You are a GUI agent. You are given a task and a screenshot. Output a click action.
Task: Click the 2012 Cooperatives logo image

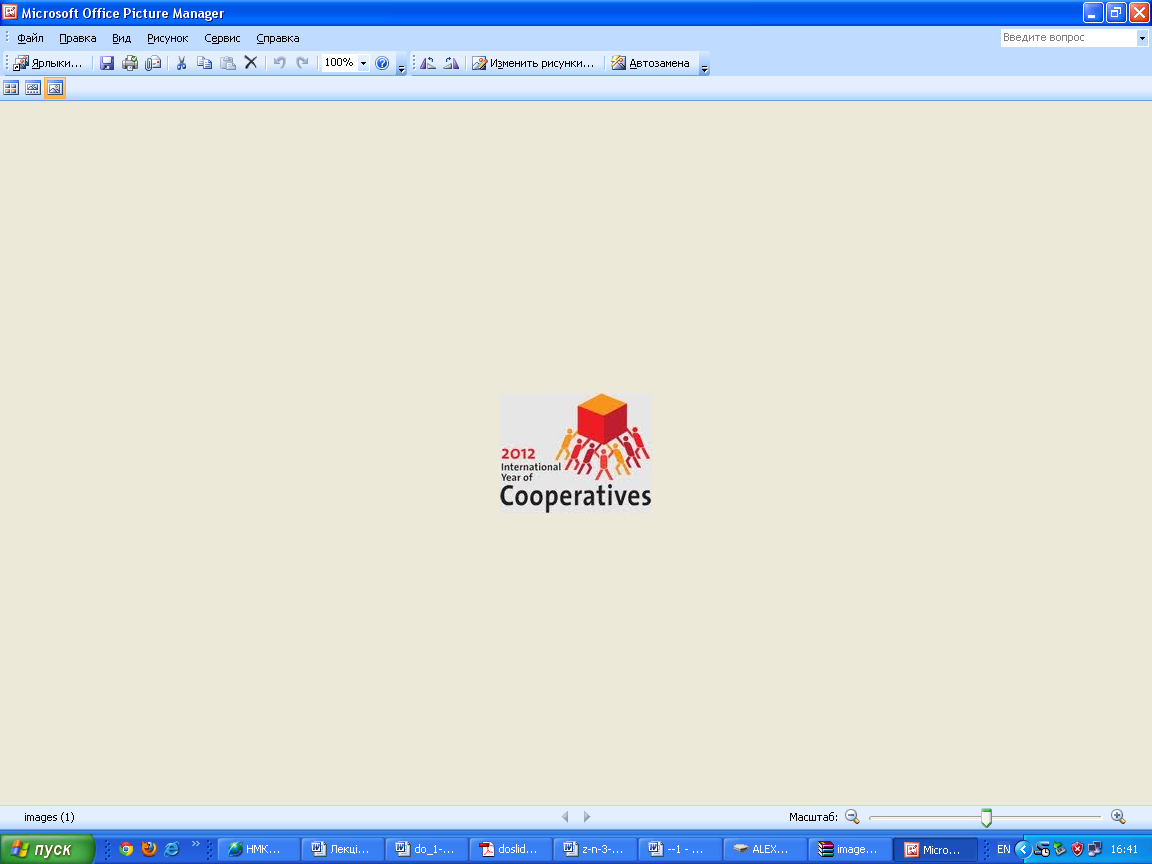[x=576, y=453]
